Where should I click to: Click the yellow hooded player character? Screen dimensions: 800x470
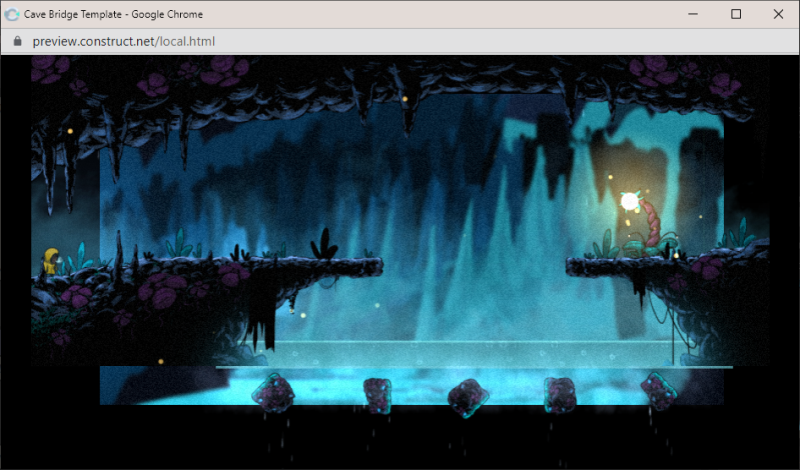52,261
